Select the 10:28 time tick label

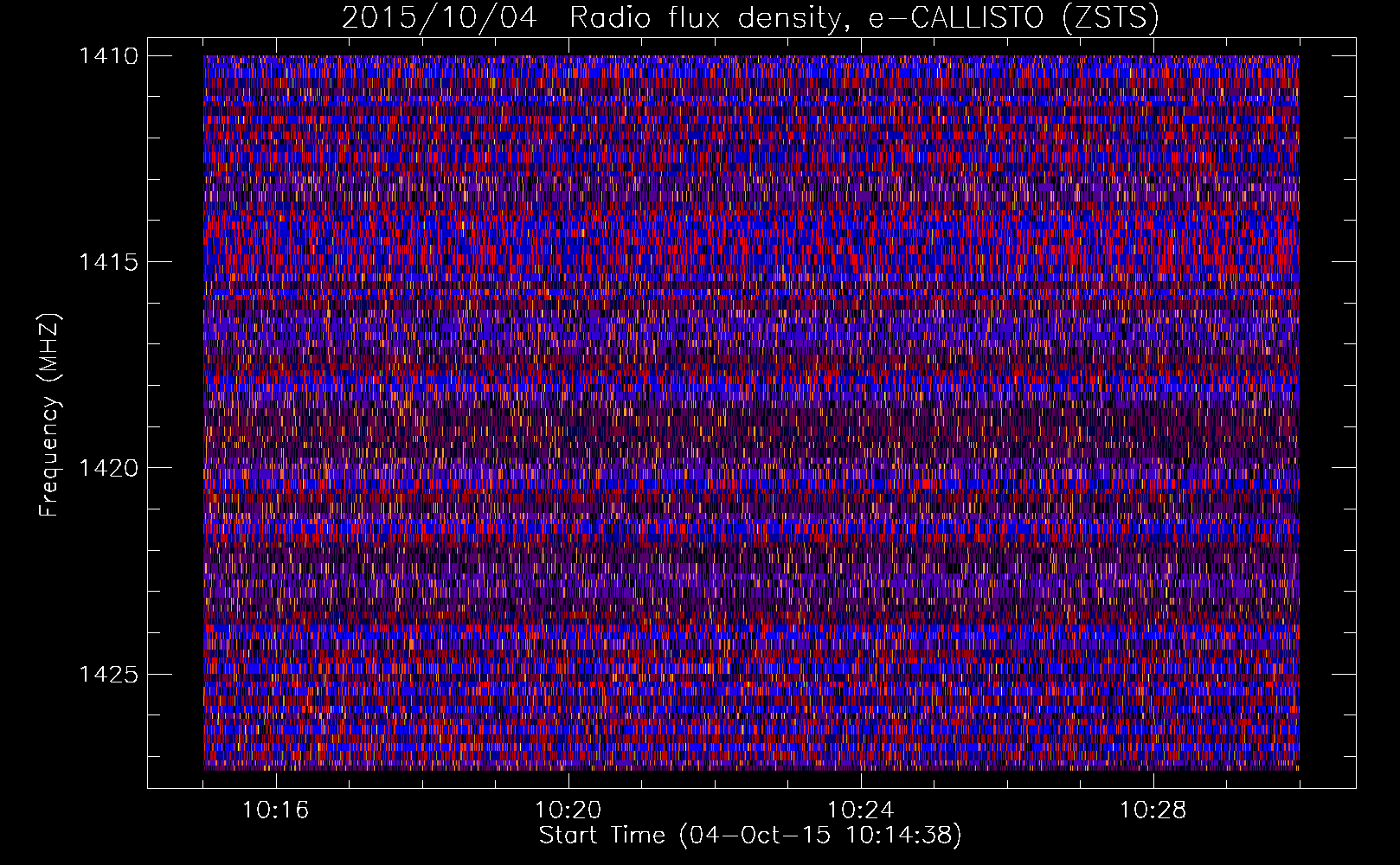(x=1153, y=811)
